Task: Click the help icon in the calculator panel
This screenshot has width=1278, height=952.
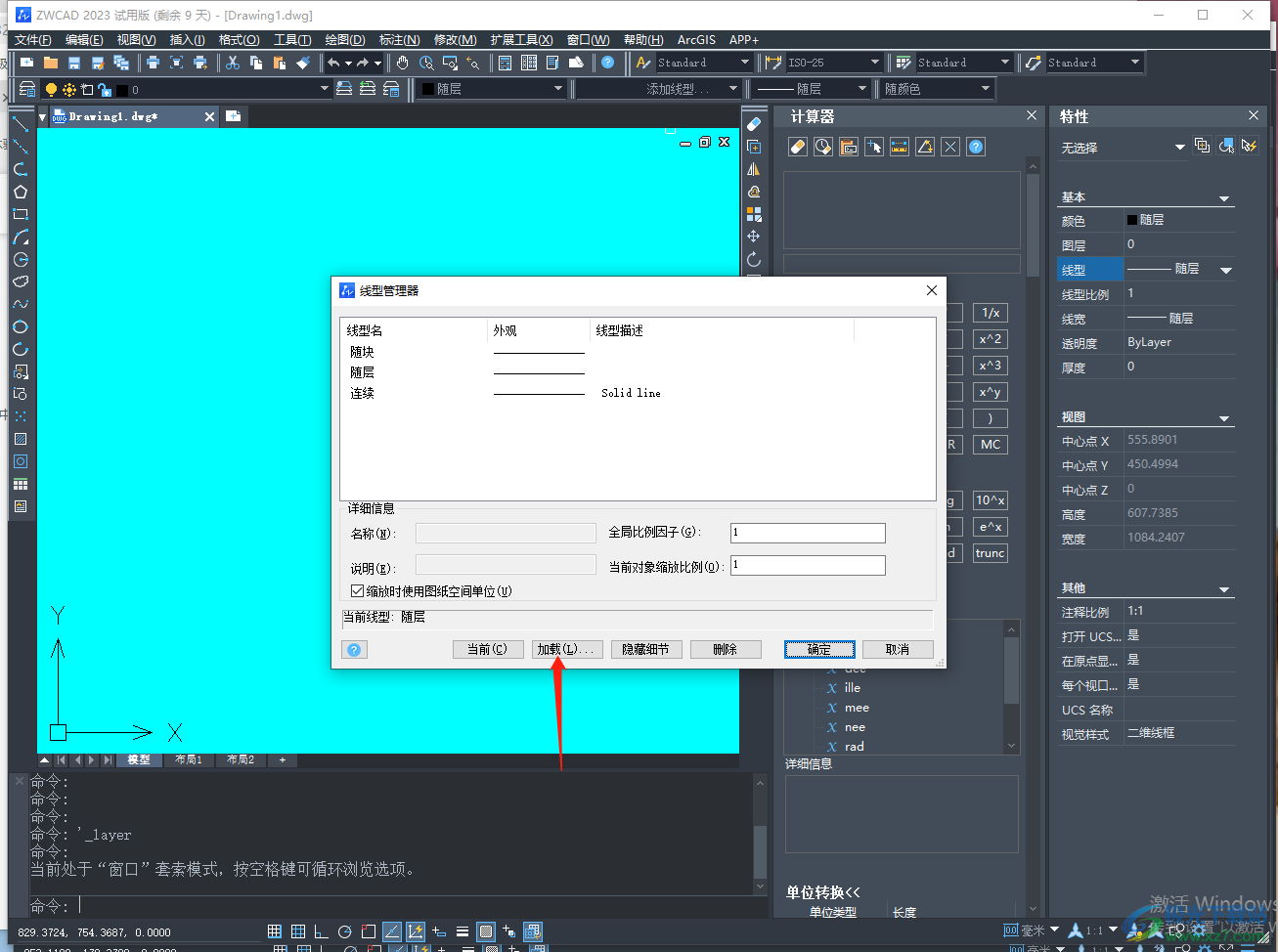Action: coord(976,147)
